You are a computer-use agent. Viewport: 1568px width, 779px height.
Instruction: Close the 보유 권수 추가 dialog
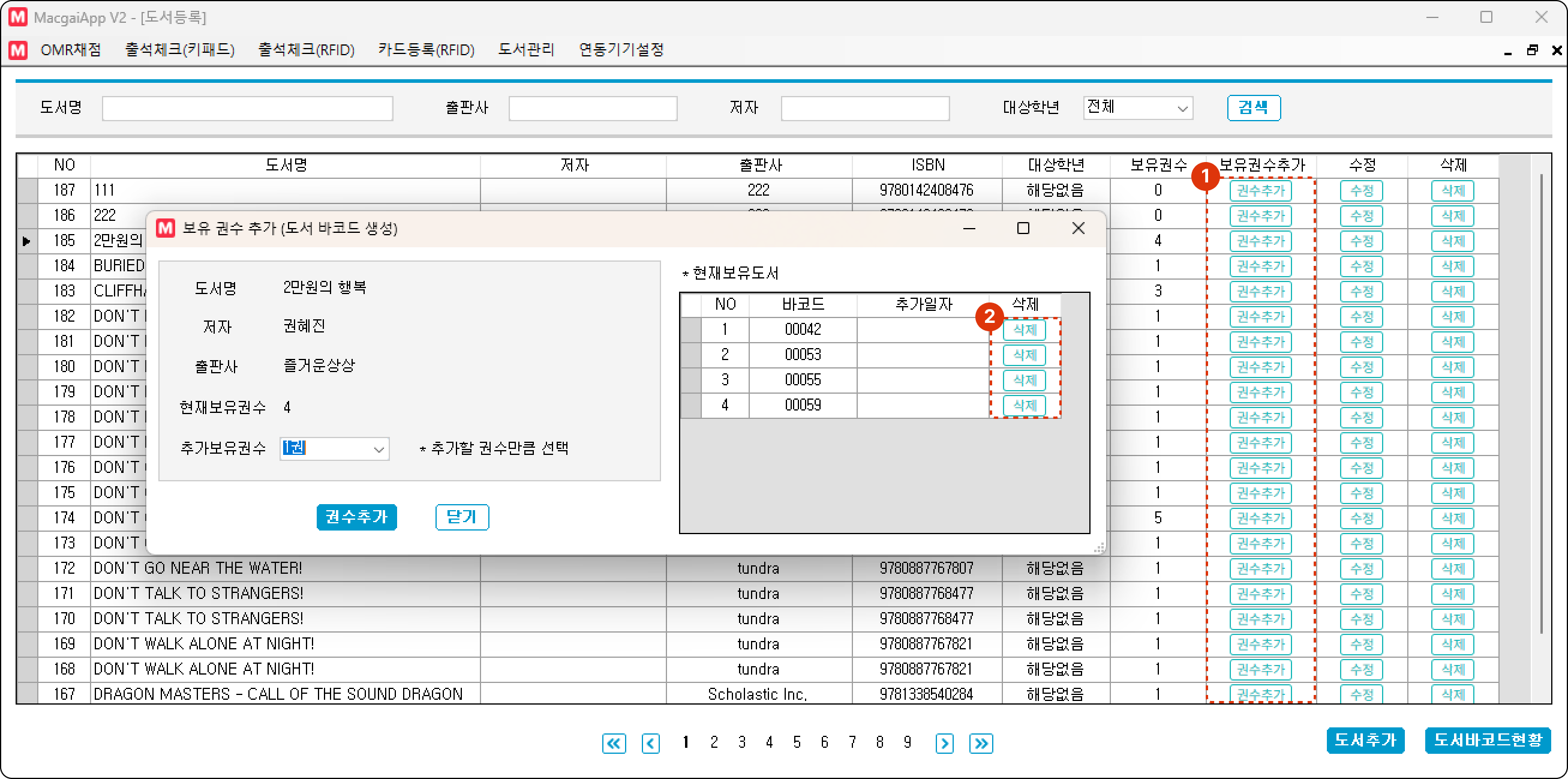(1077, 228)
